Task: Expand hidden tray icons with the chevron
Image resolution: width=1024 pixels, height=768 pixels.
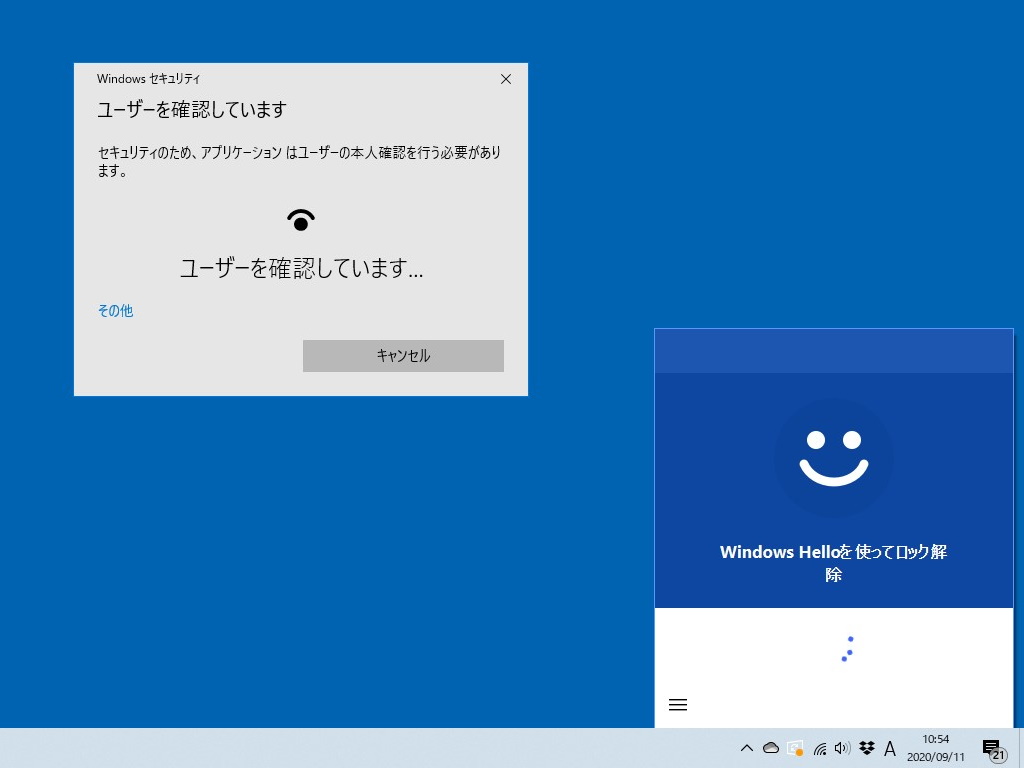Action: [x=747, y=748]
